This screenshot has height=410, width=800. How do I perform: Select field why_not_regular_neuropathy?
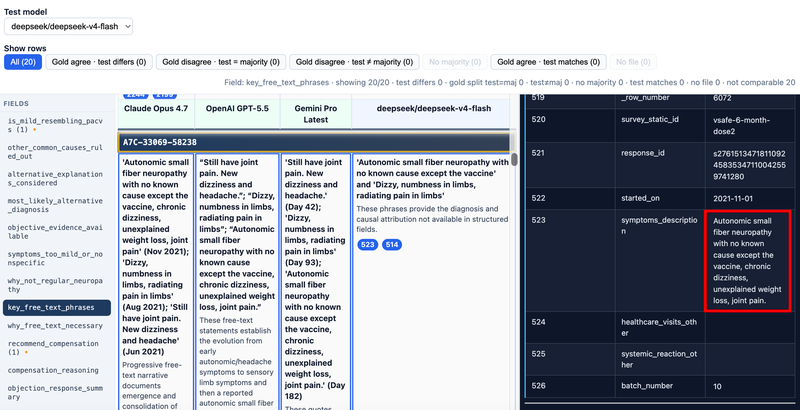(x=55, y=285)
